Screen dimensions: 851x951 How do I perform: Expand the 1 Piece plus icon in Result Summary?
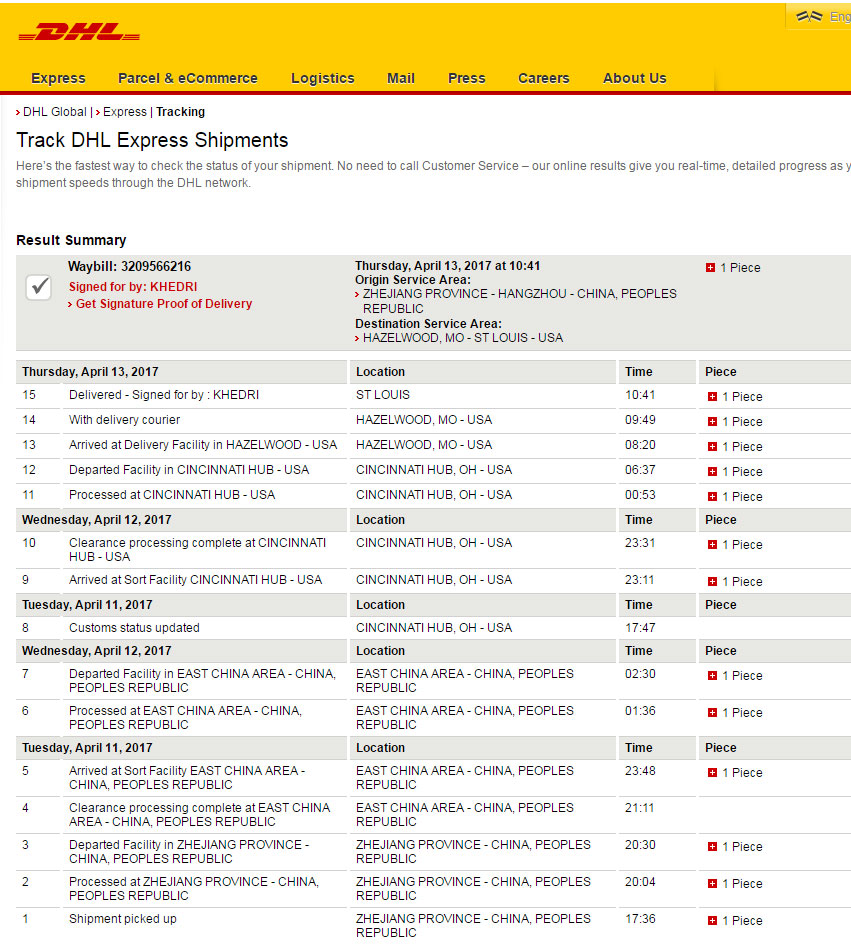pyautogui.click(x=711, y=268)
